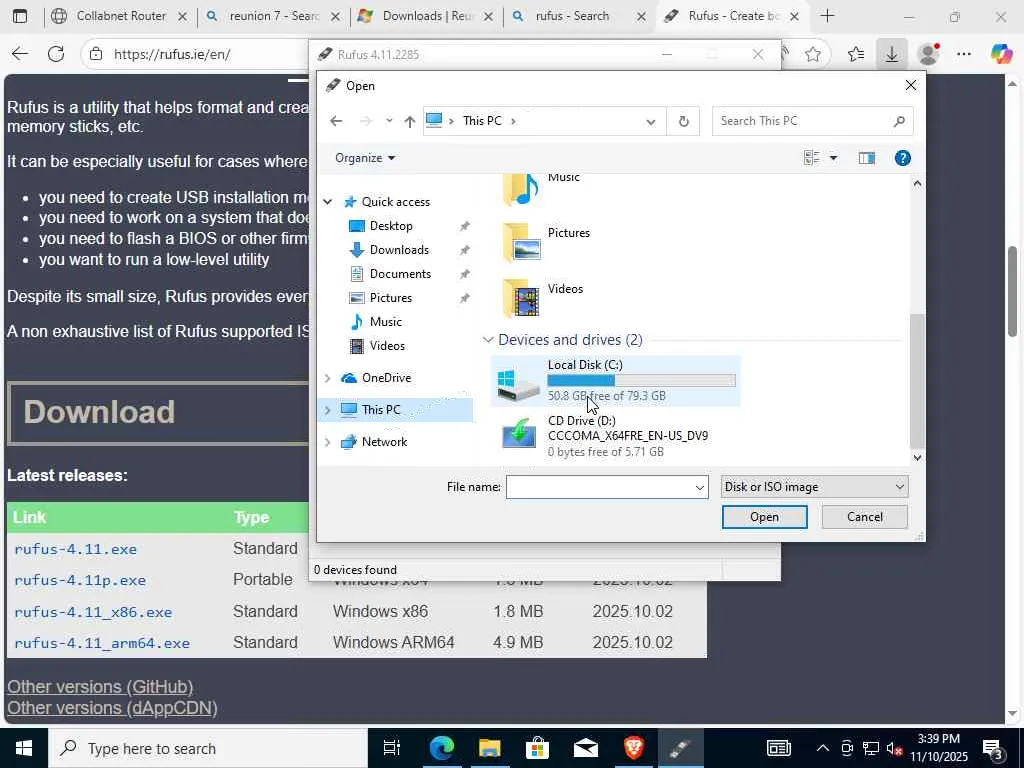This screenshot has width=1024, height=768.
Task: Click the Open button
Action: (764, 517)
